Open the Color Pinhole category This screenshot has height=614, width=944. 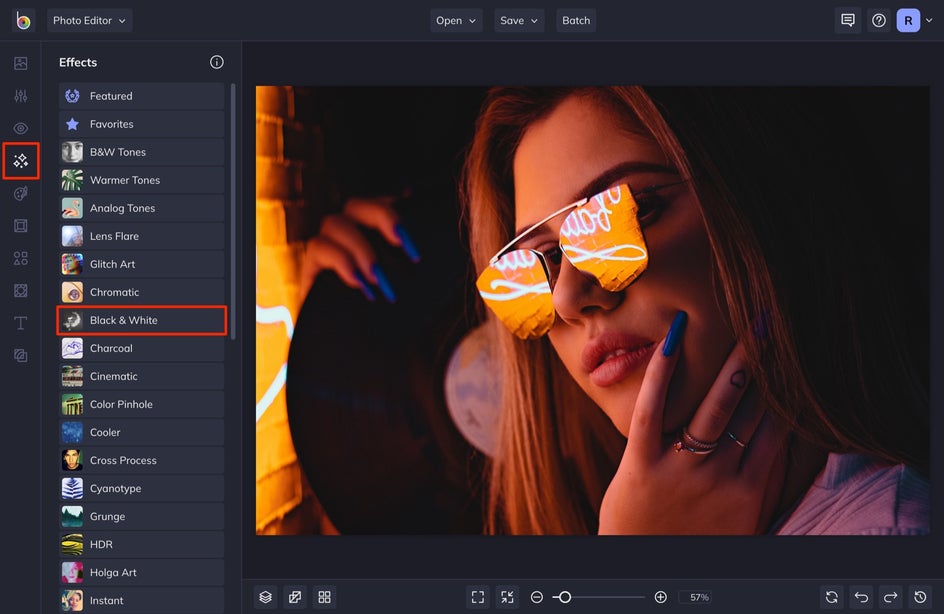coord(141,405)
